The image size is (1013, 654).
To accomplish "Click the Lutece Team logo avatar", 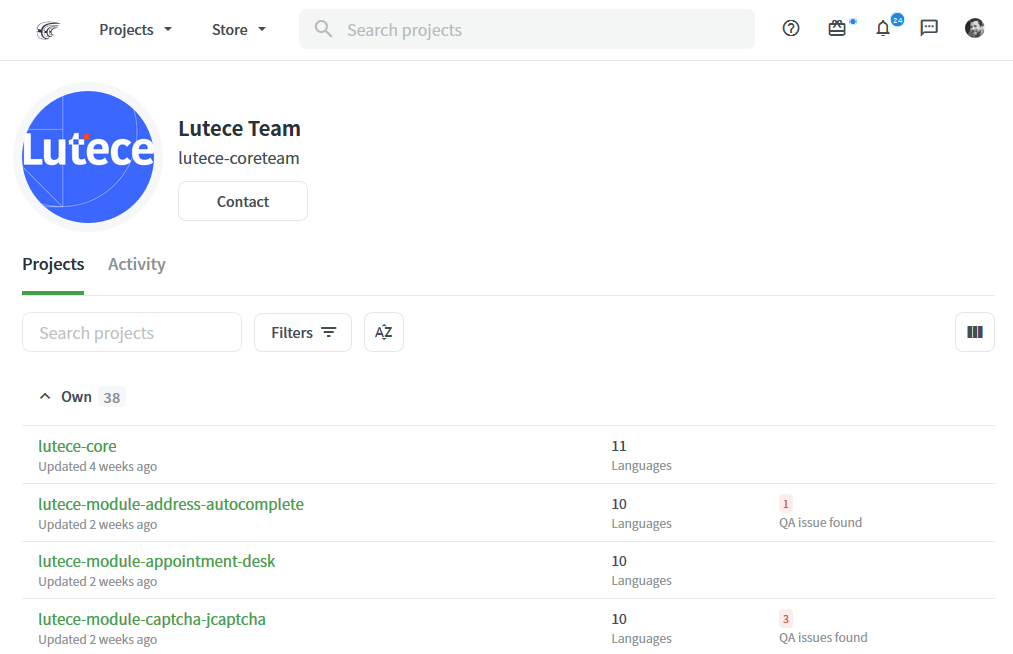I will (88, 157).
